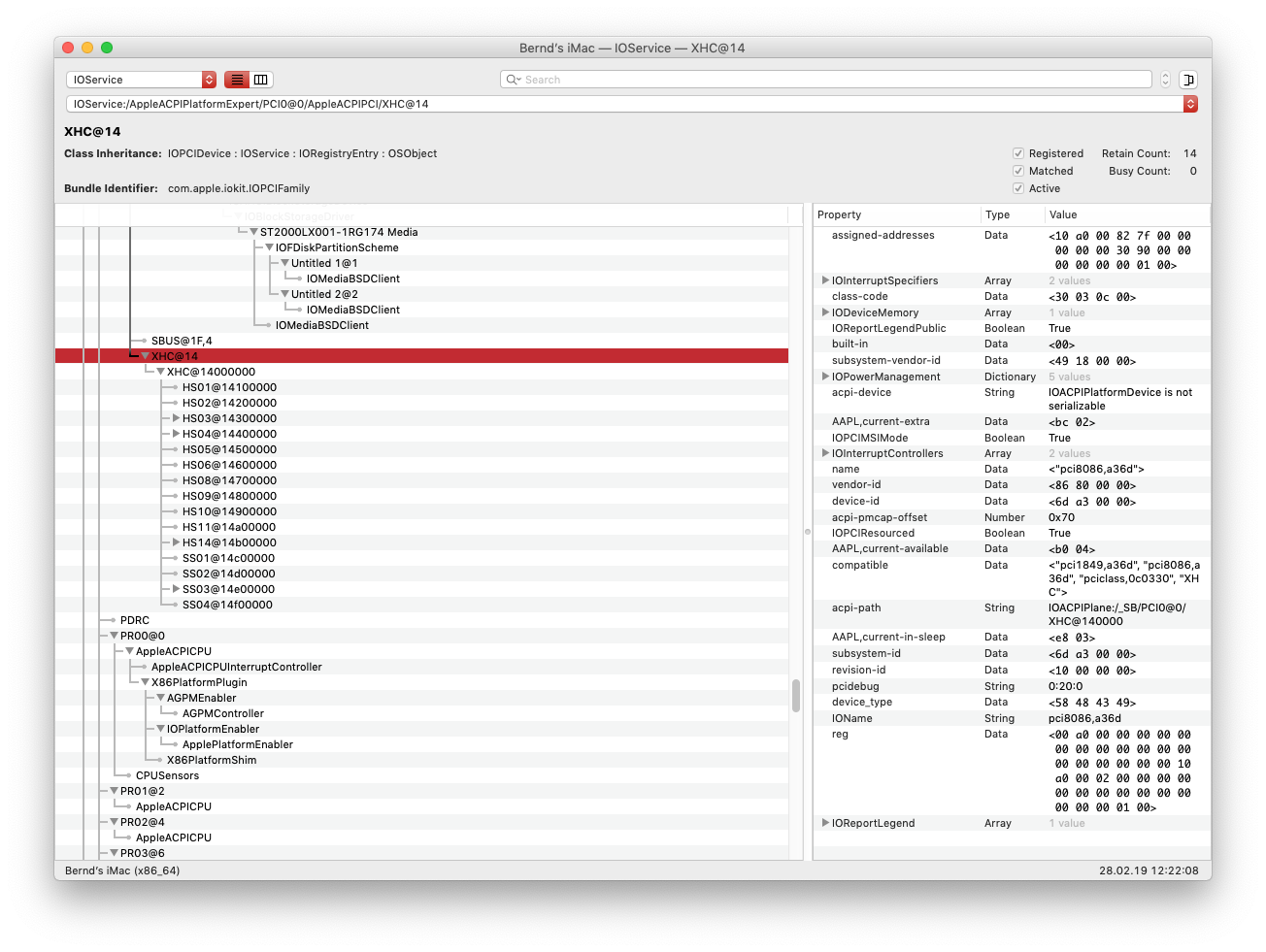Select the vendor-id property row
1266x952 pixels.
click(x=1012, y=484)
